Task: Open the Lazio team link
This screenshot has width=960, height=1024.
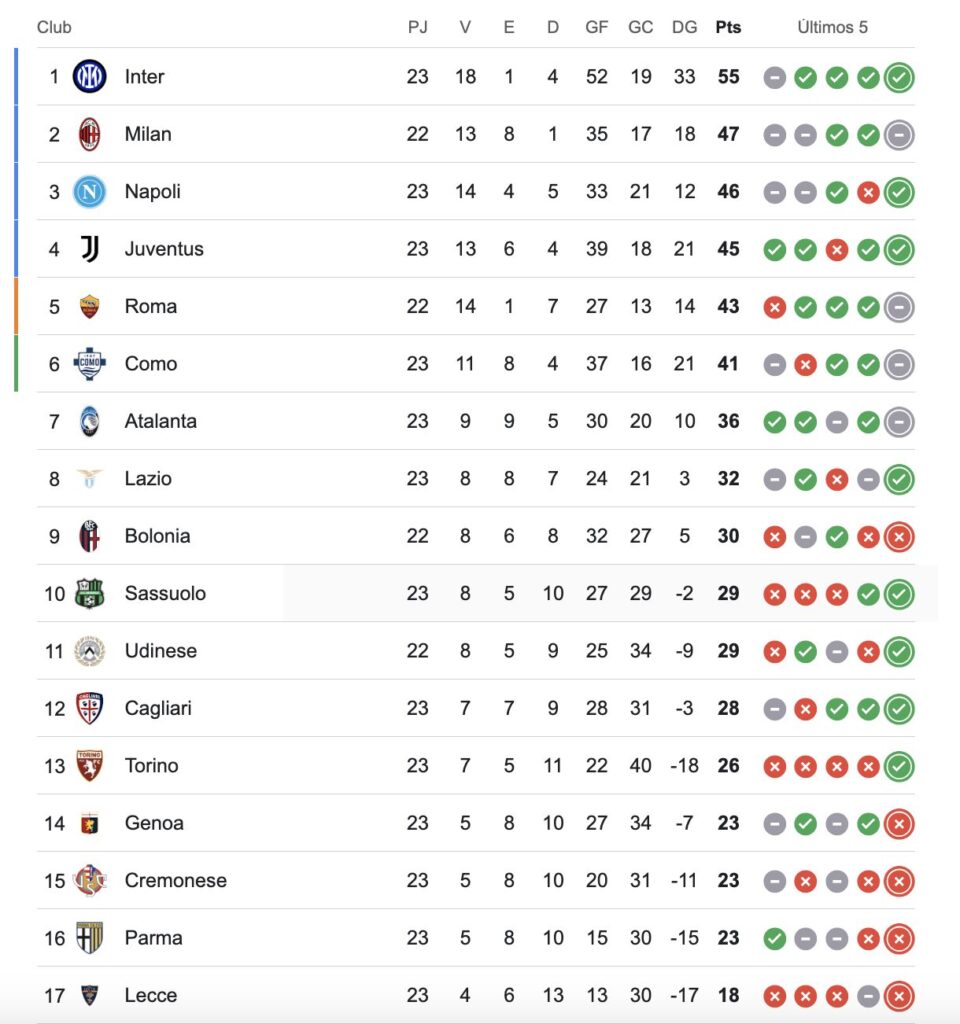Action: pos(148,479)
